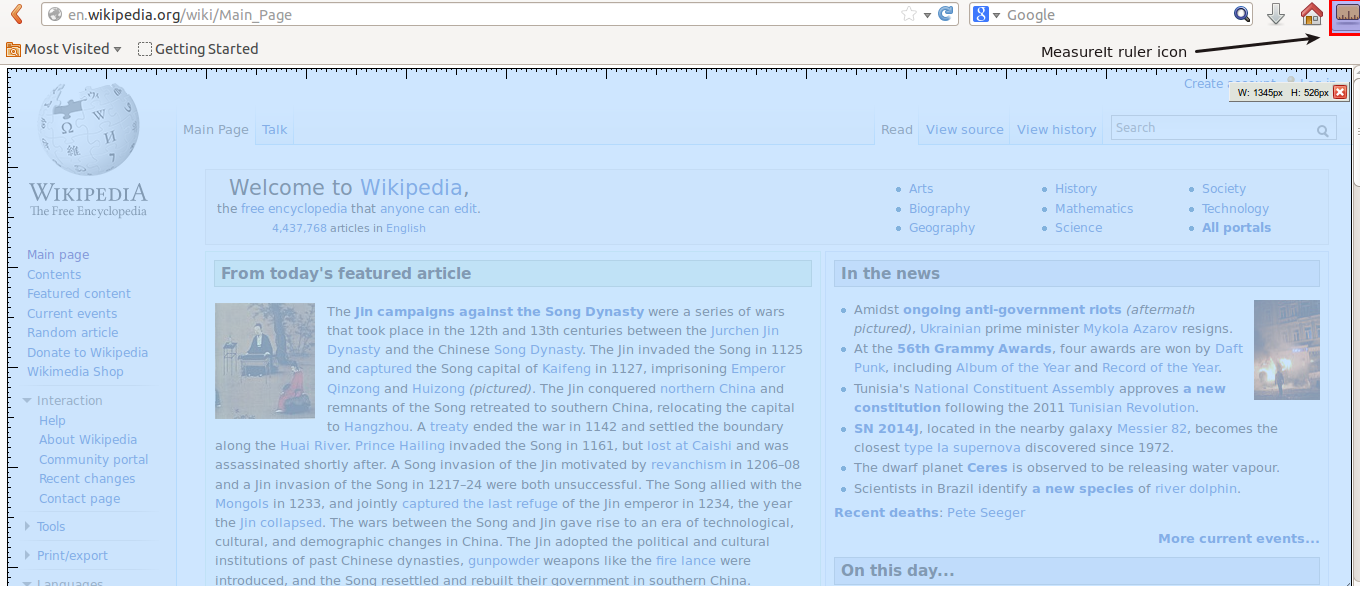Image resolution: width=1360 pixels, height=589 pixels.
Task: Open the Contact page link
Action: (x=79, y=499)
